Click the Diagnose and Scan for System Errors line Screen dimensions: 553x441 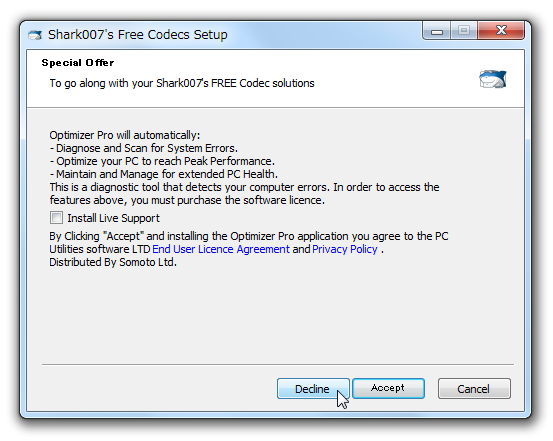point(144,148)
